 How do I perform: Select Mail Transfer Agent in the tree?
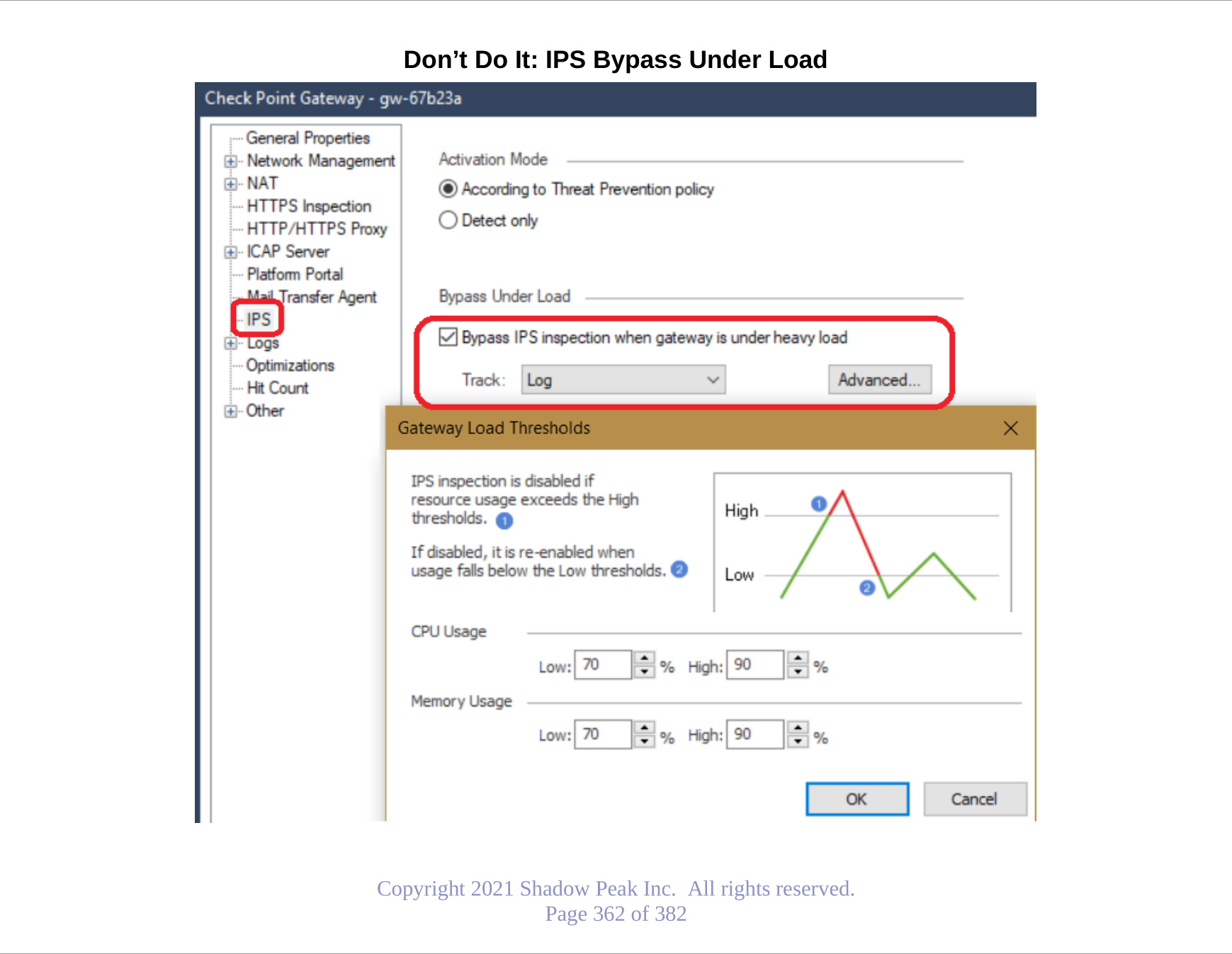coord(312,297)
